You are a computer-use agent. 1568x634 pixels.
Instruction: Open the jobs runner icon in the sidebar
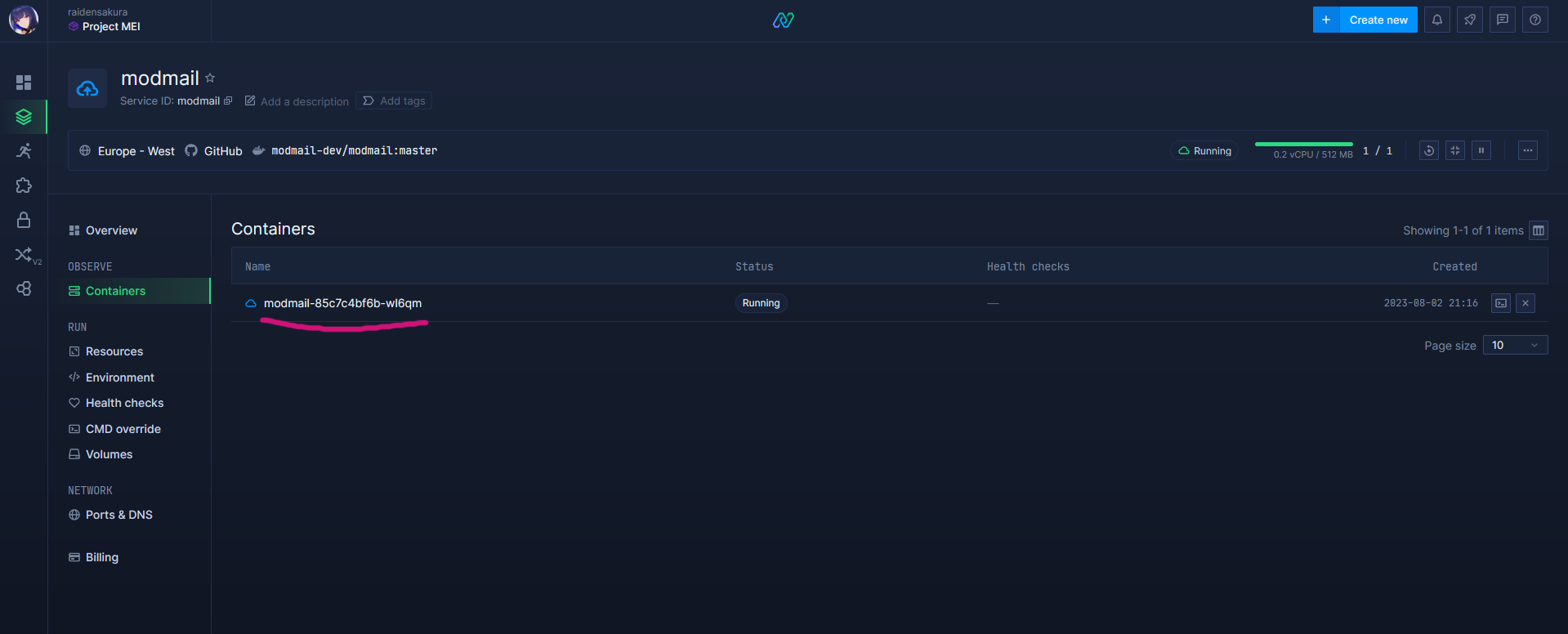click(24, 151)
